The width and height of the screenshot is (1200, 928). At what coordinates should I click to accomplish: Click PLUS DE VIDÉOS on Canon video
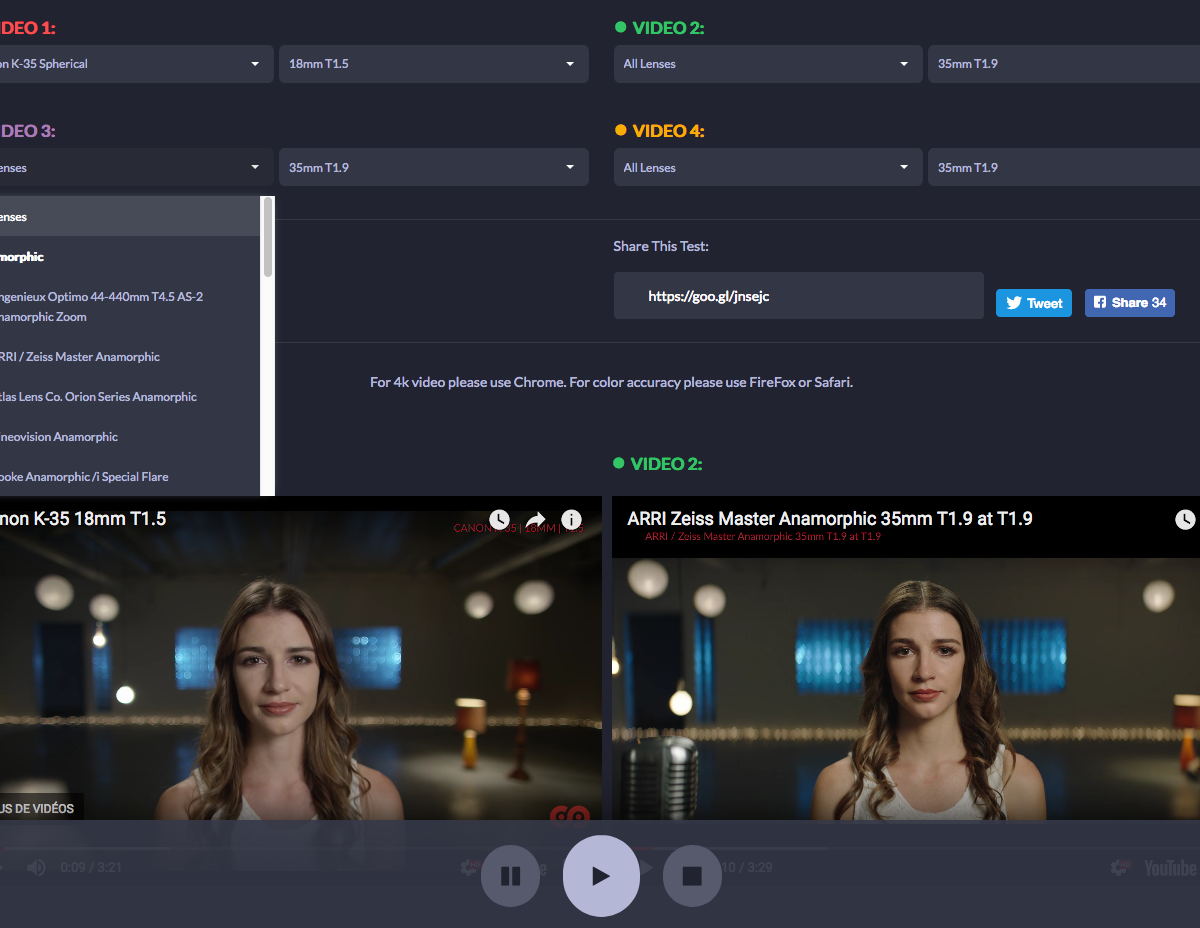tap(40, 808)
